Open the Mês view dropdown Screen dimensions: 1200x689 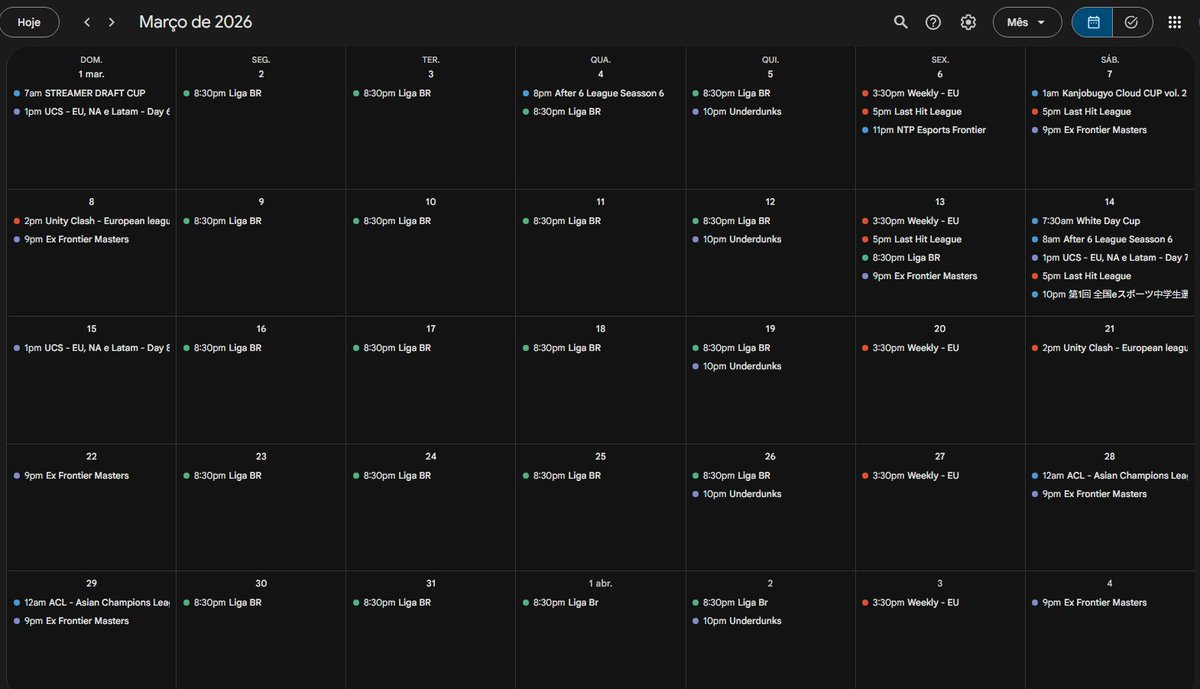pyautogui.click(x=1027, y=20)
